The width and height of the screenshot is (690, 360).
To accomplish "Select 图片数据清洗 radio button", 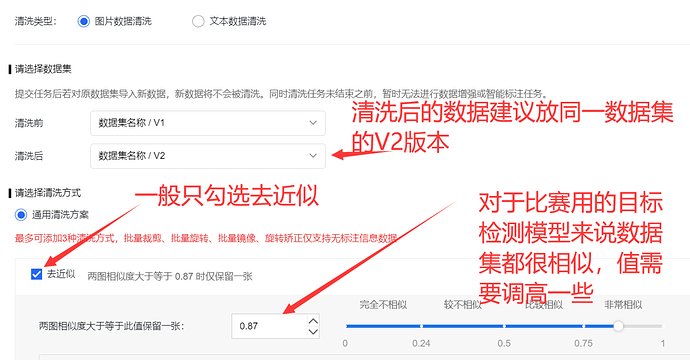I will tap(84, 21).
